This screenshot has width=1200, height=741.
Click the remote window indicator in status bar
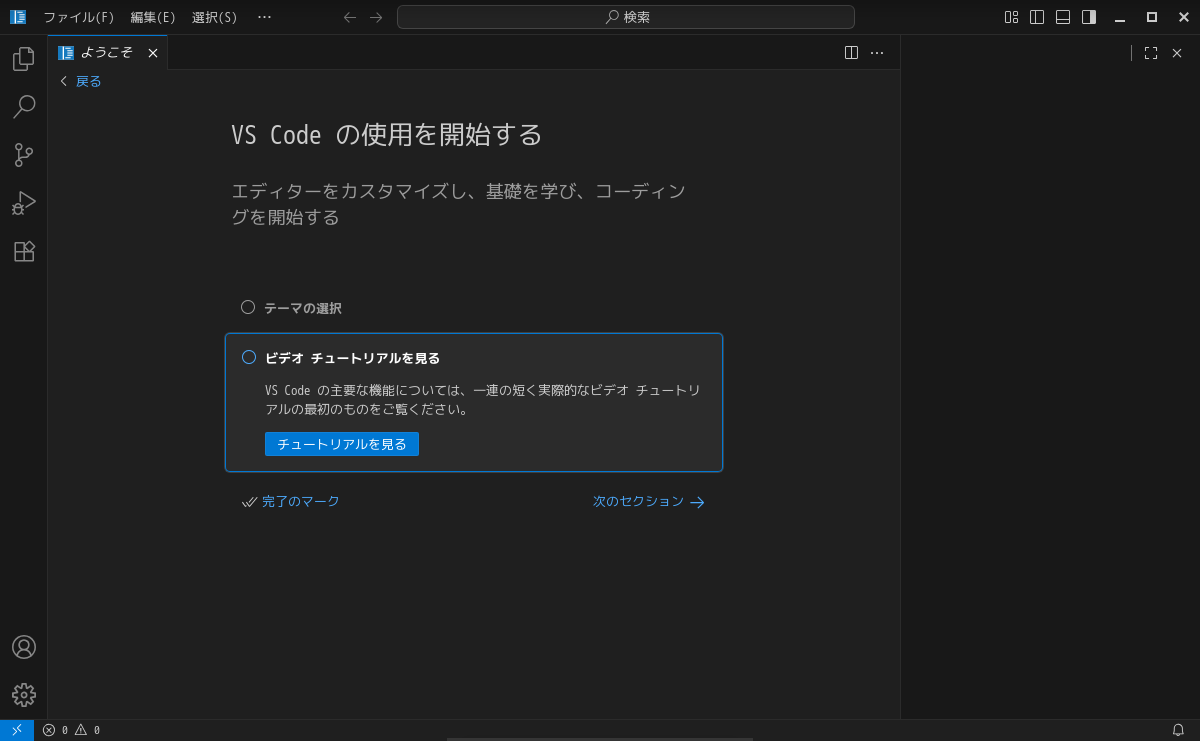click(17, 730)
